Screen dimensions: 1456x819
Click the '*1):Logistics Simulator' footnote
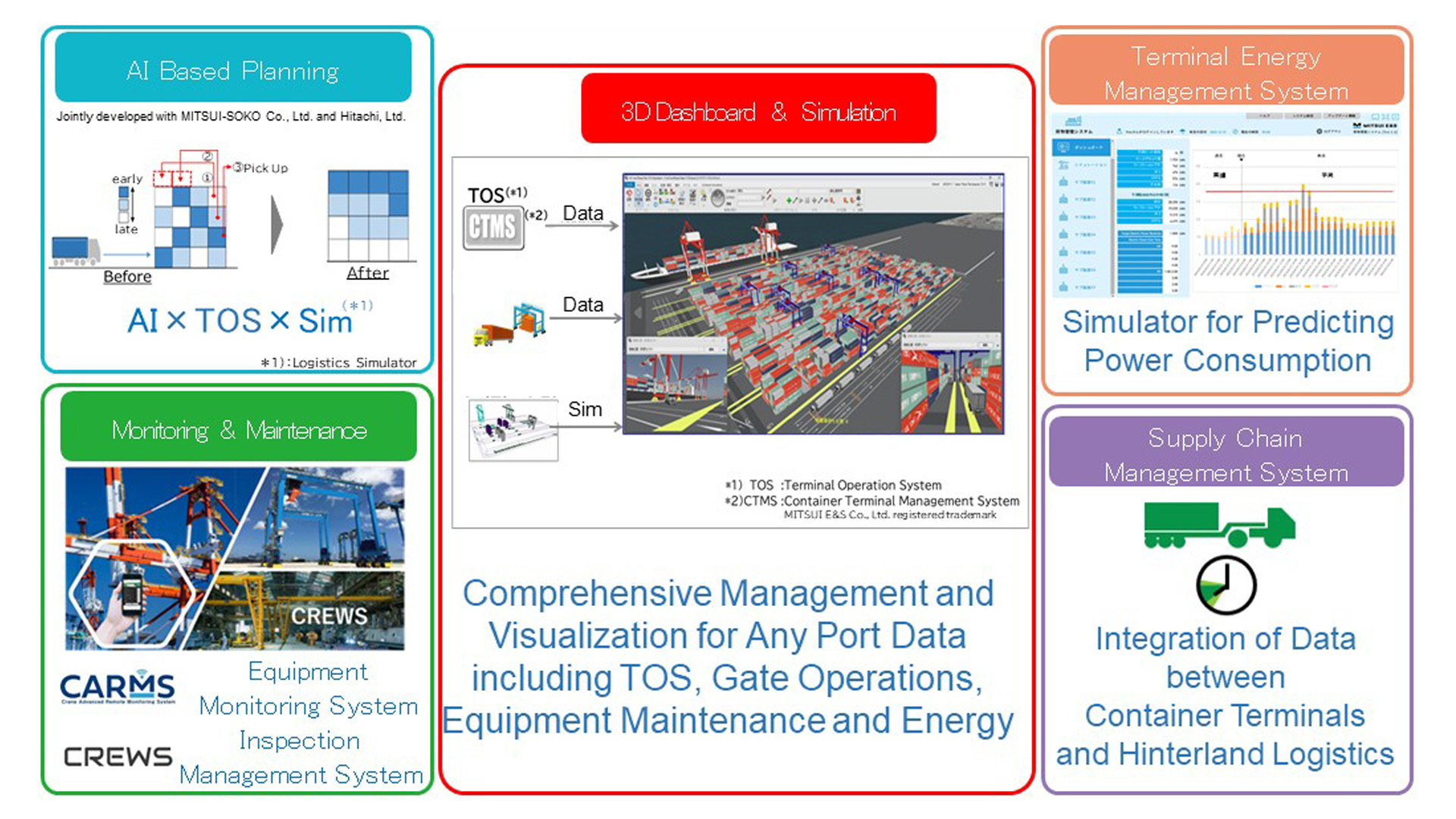[x=338, y=362]
